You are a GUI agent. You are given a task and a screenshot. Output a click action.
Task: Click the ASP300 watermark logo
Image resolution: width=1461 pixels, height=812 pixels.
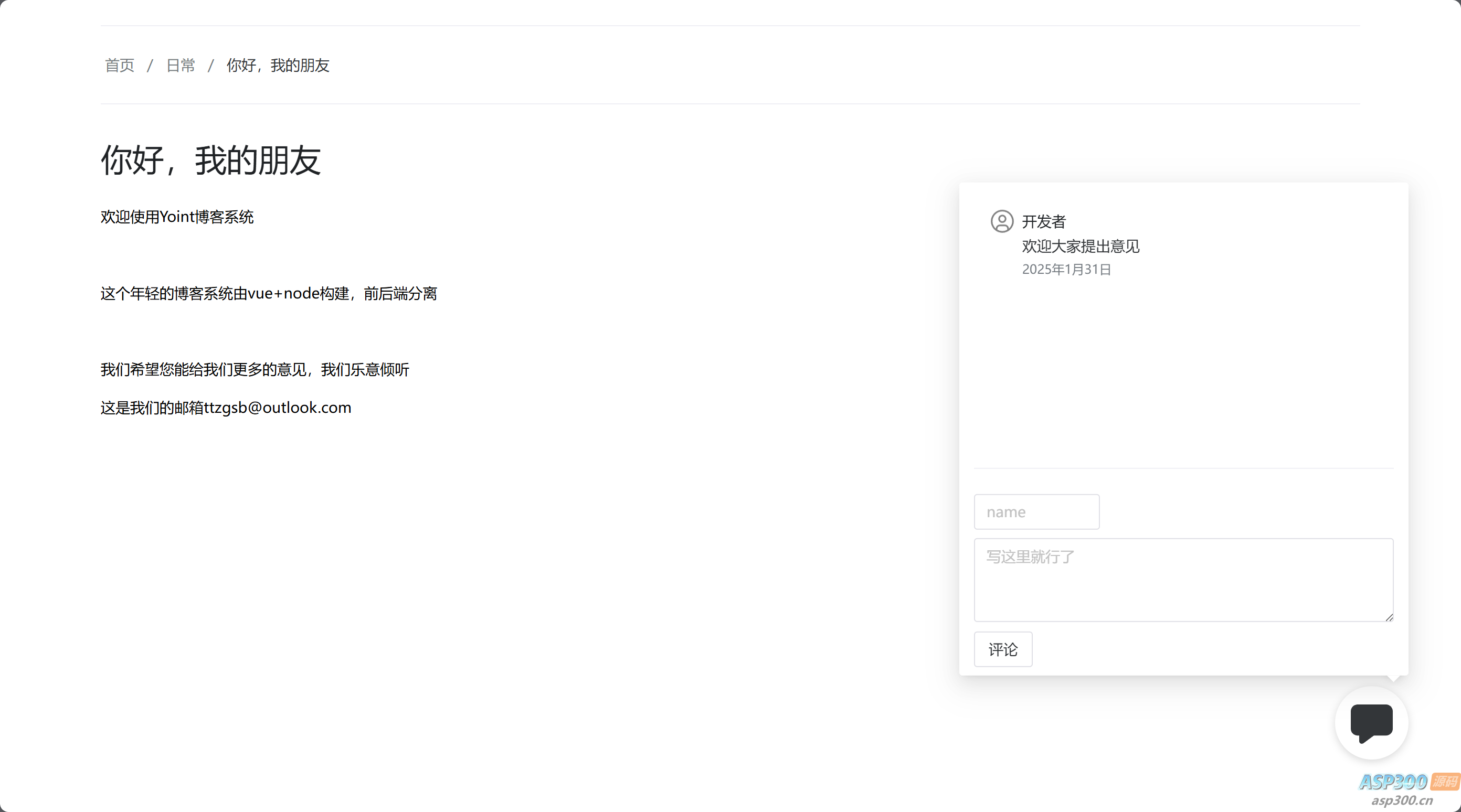coord(1393,782)
